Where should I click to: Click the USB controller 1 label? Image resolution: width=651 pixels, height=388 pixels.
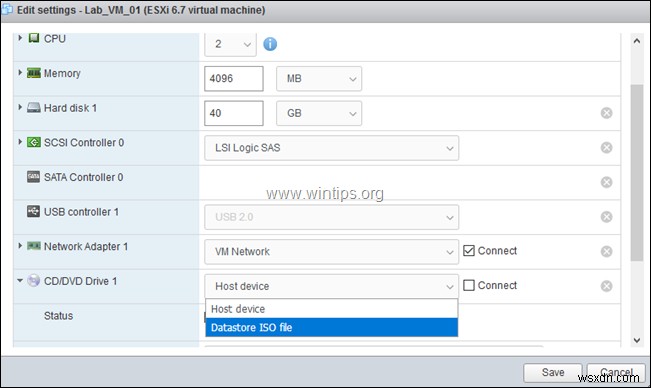(81, 212)
